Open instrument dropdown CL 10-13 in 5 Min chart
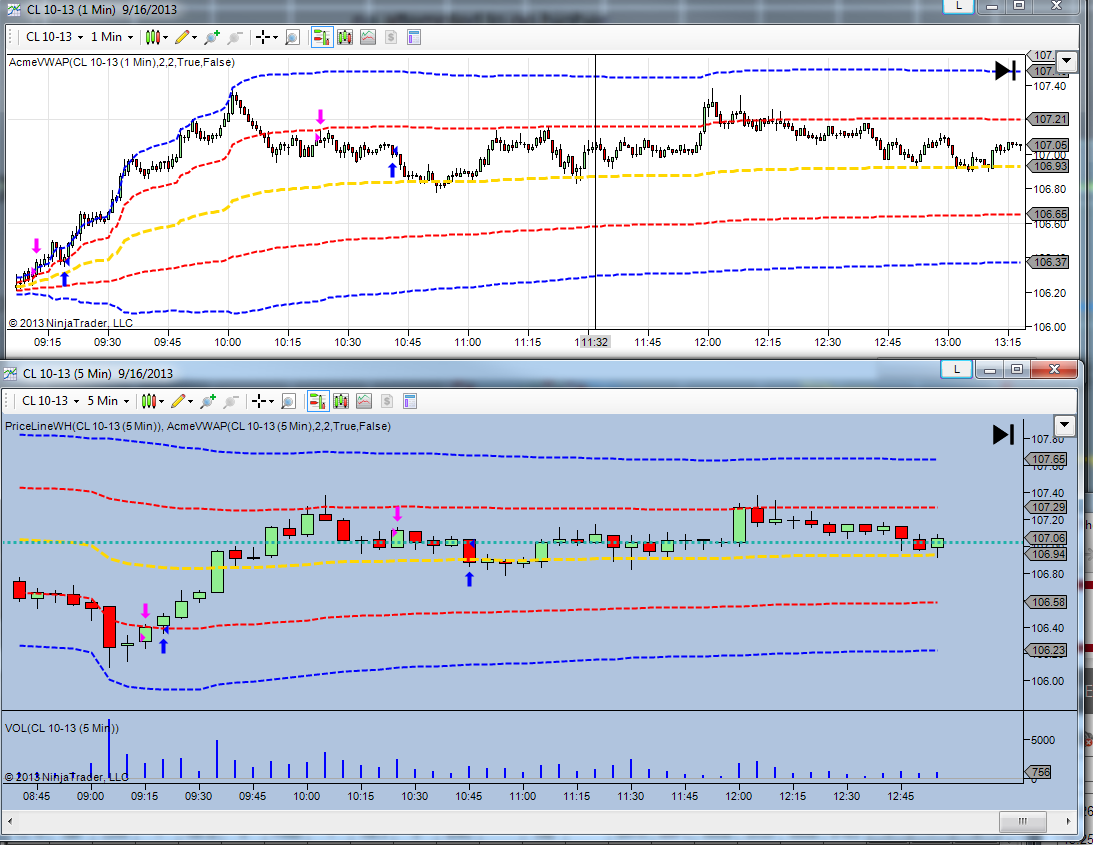The height and width of the screenshot is (845, 1093). [50, 401]
